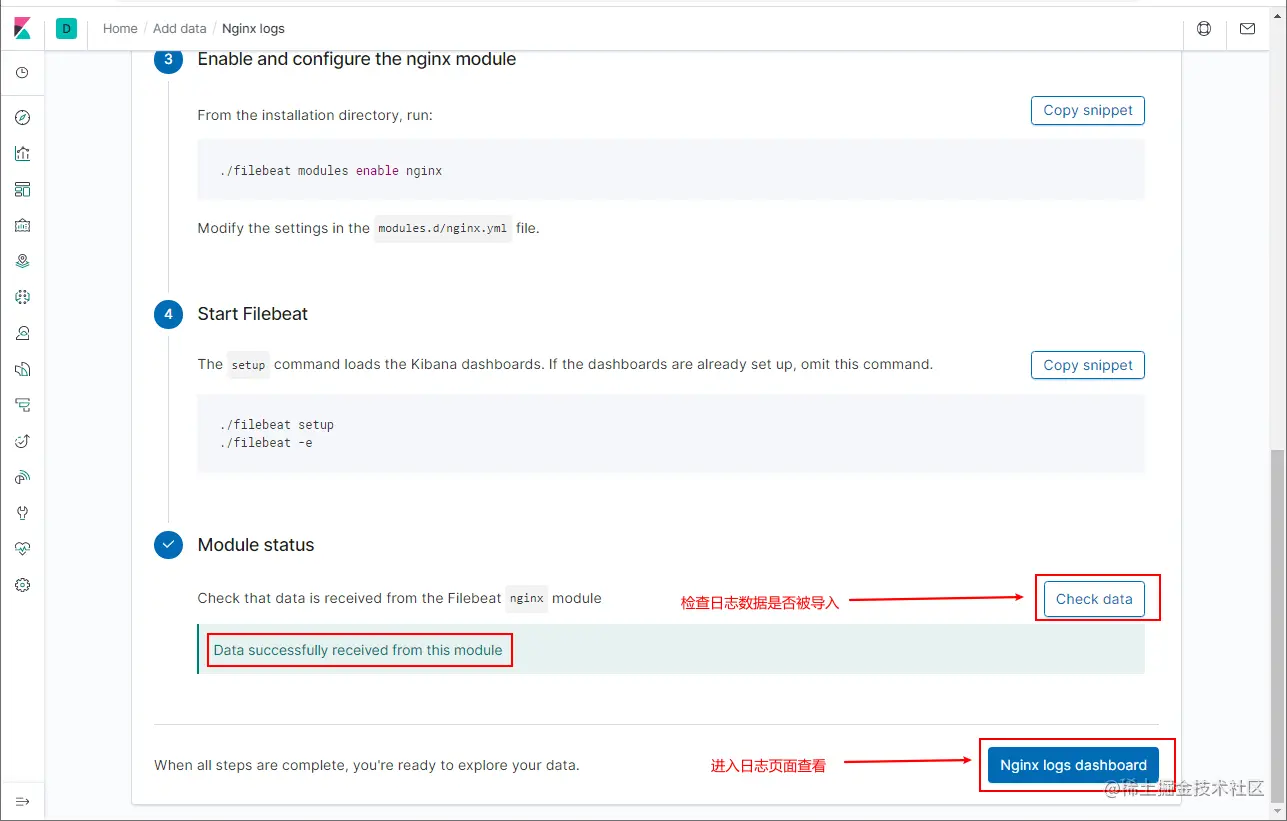Open the help menu icon in header
Image resolution: width=1287 pixels, height=821 pixels.
(x=1204, y=29)
